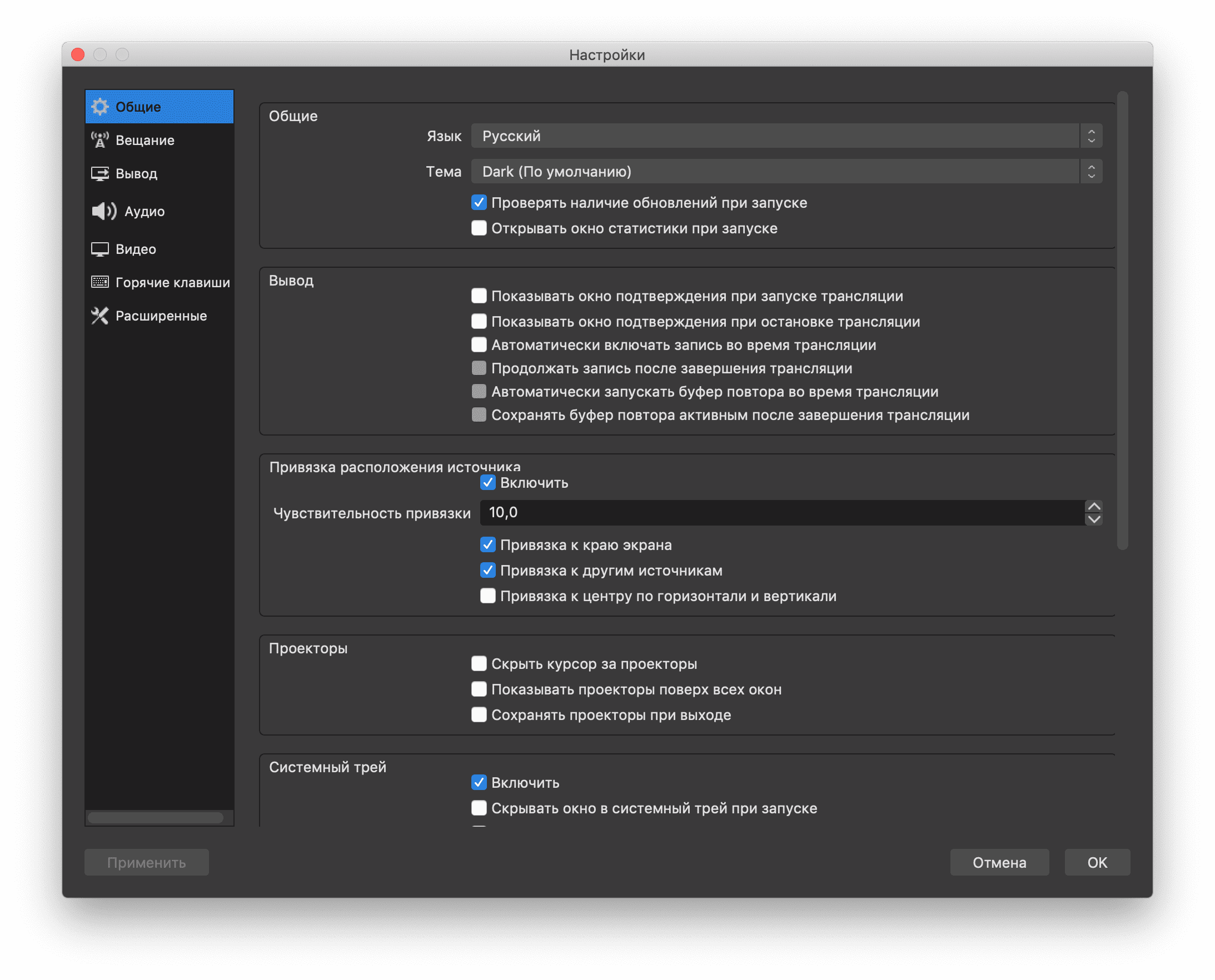Enable Скрыть курсор за проекторы

(x=479, y=664)
